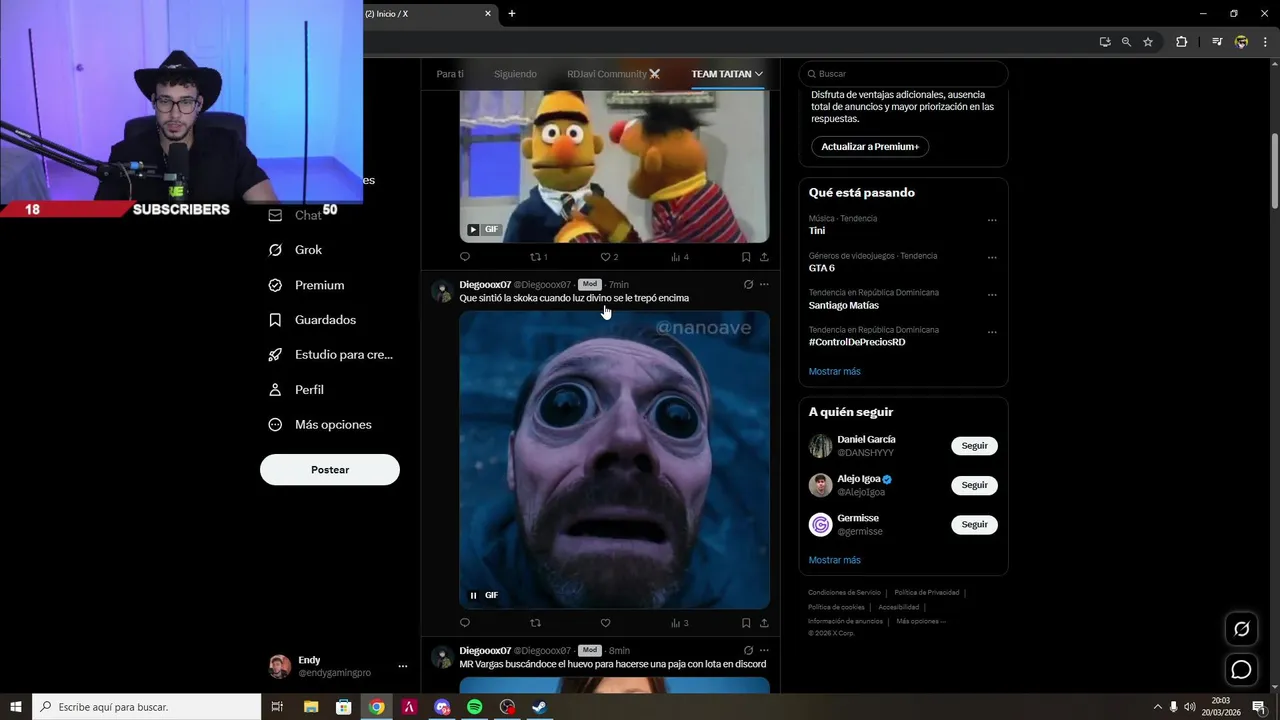1280x720 pixels.
Task: Open Germisse's profile avatar
Action: (x=820, y=524)
